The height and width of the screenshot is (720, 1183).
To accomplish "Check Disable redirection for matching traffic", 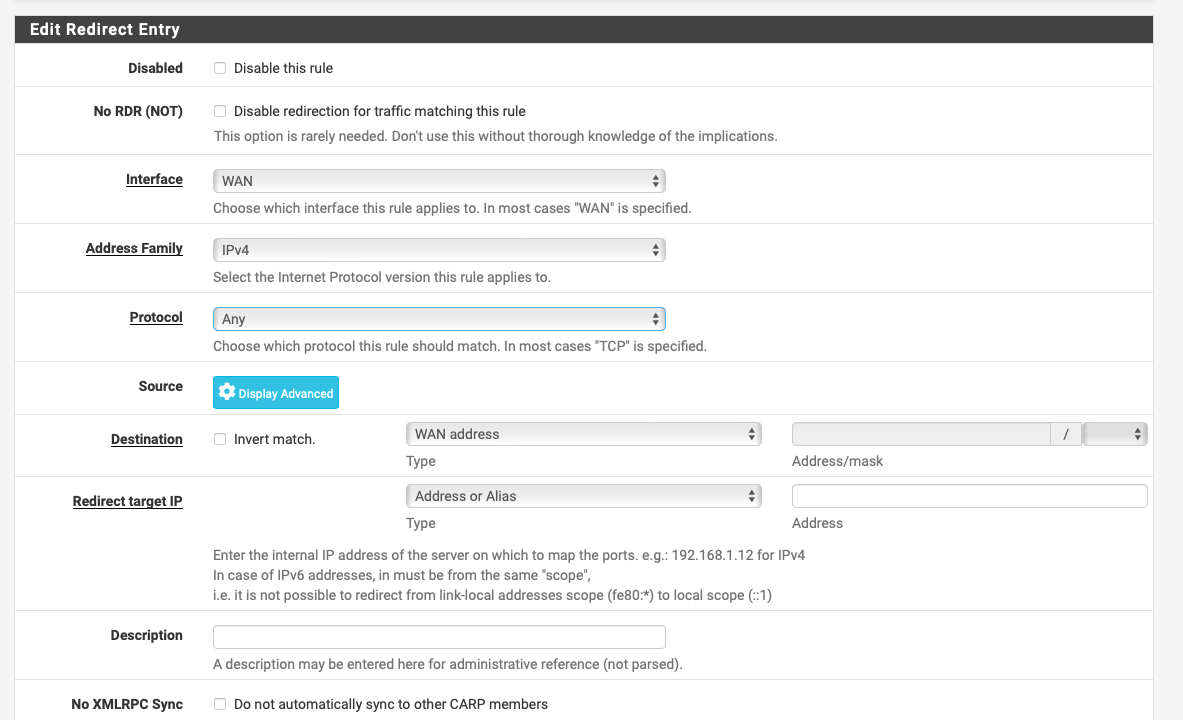I will pos(220,111).
